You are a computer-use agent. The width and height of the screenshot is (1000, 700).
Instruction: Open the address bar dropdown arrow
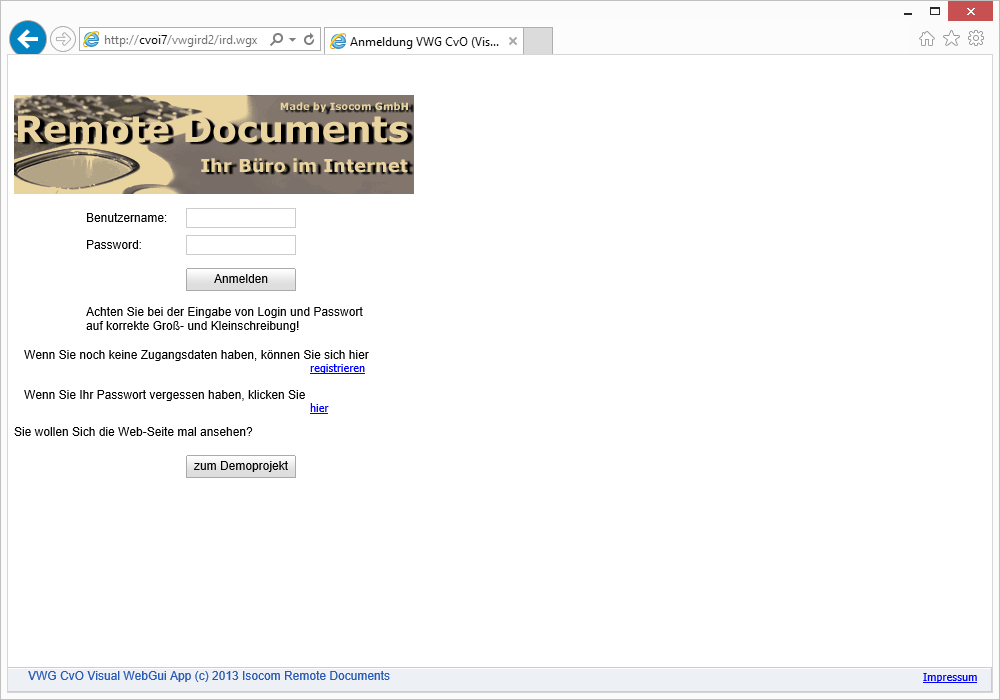pos(292,40)
